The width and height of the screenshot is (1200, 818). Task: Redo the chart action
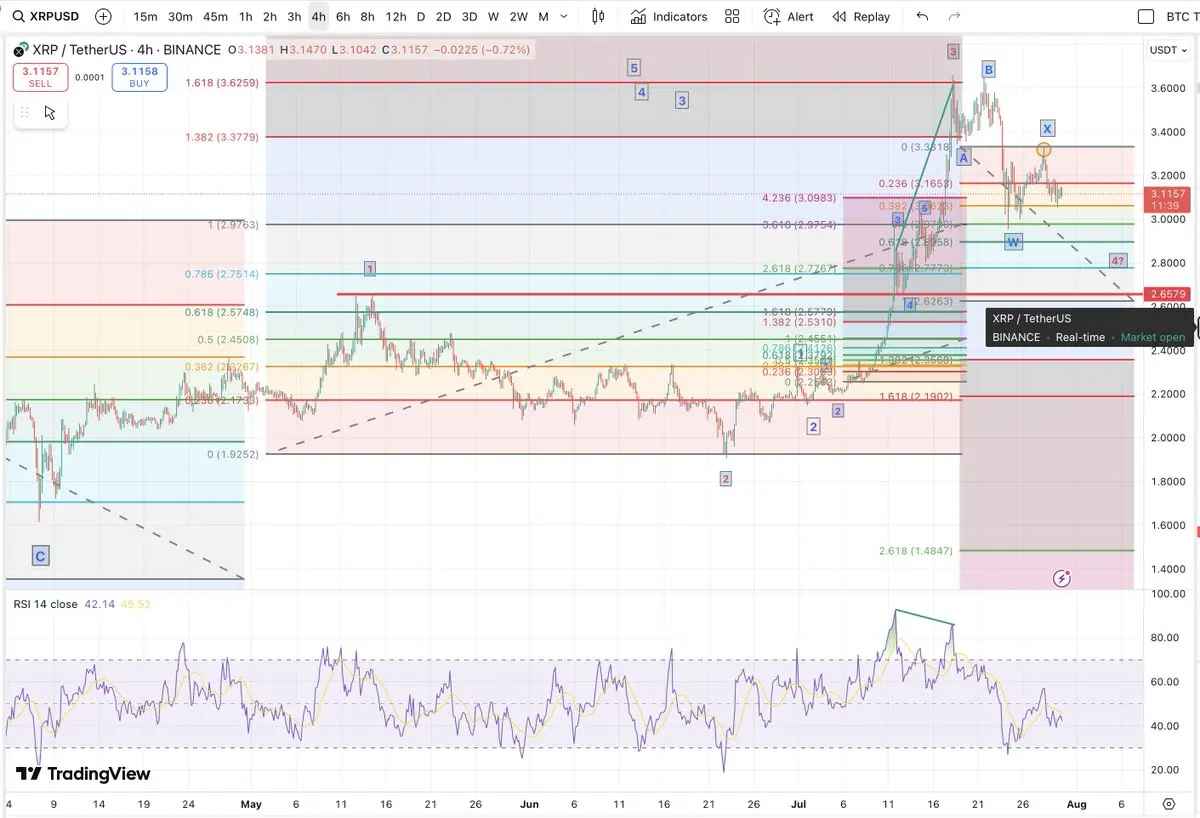(954, 17)
